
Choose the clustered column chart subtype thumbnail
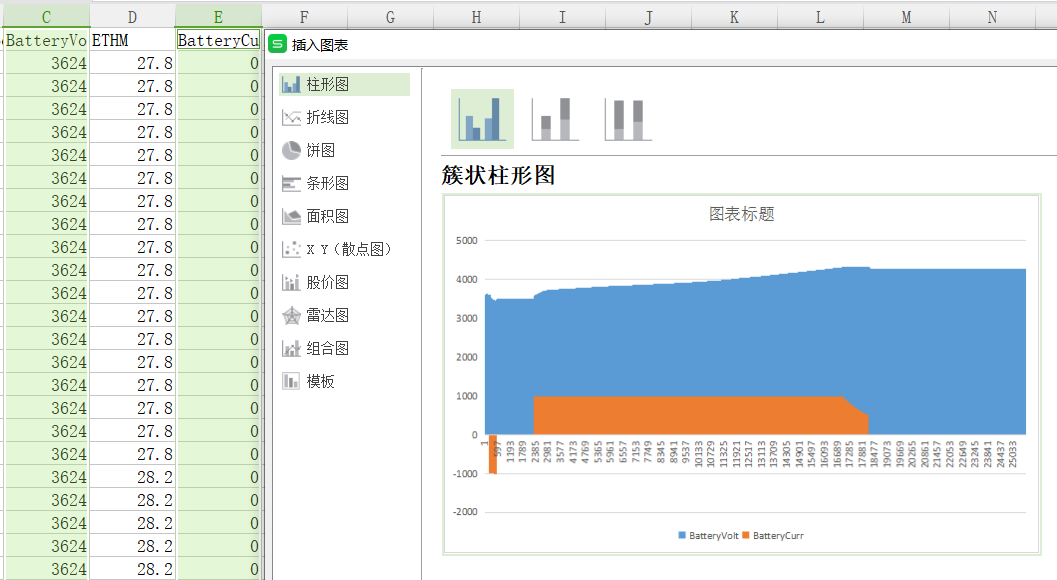(482, 119)
